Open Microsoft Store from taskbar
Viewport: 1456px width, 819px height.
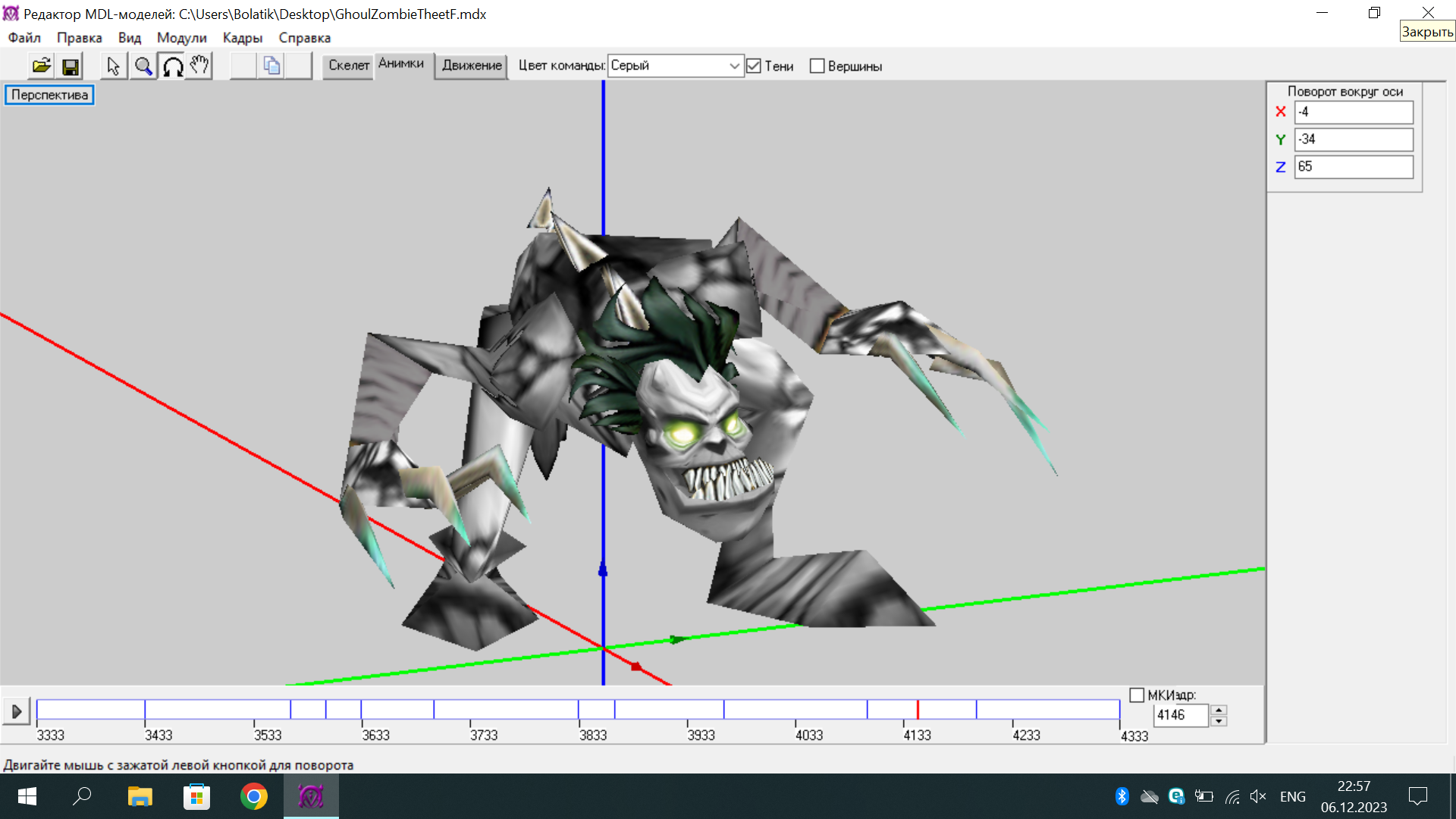(x=197, y=796)
